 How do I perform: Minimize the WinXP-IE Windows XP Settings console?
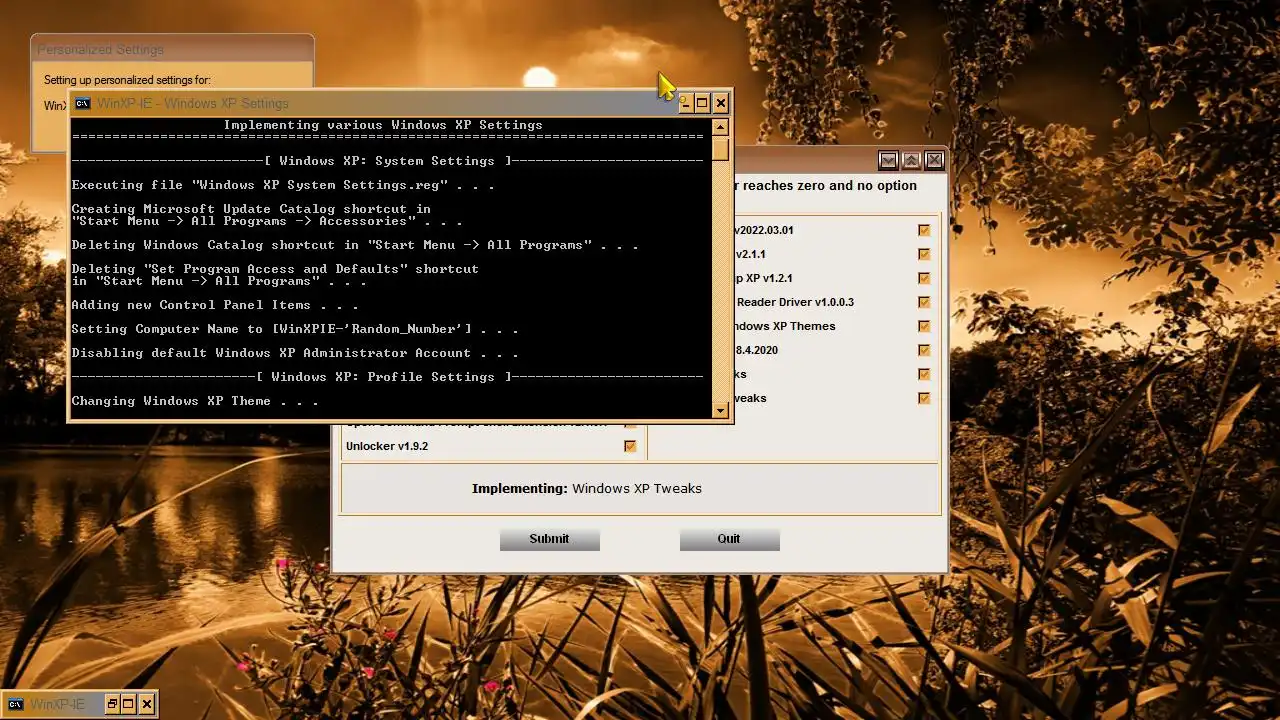684,103
